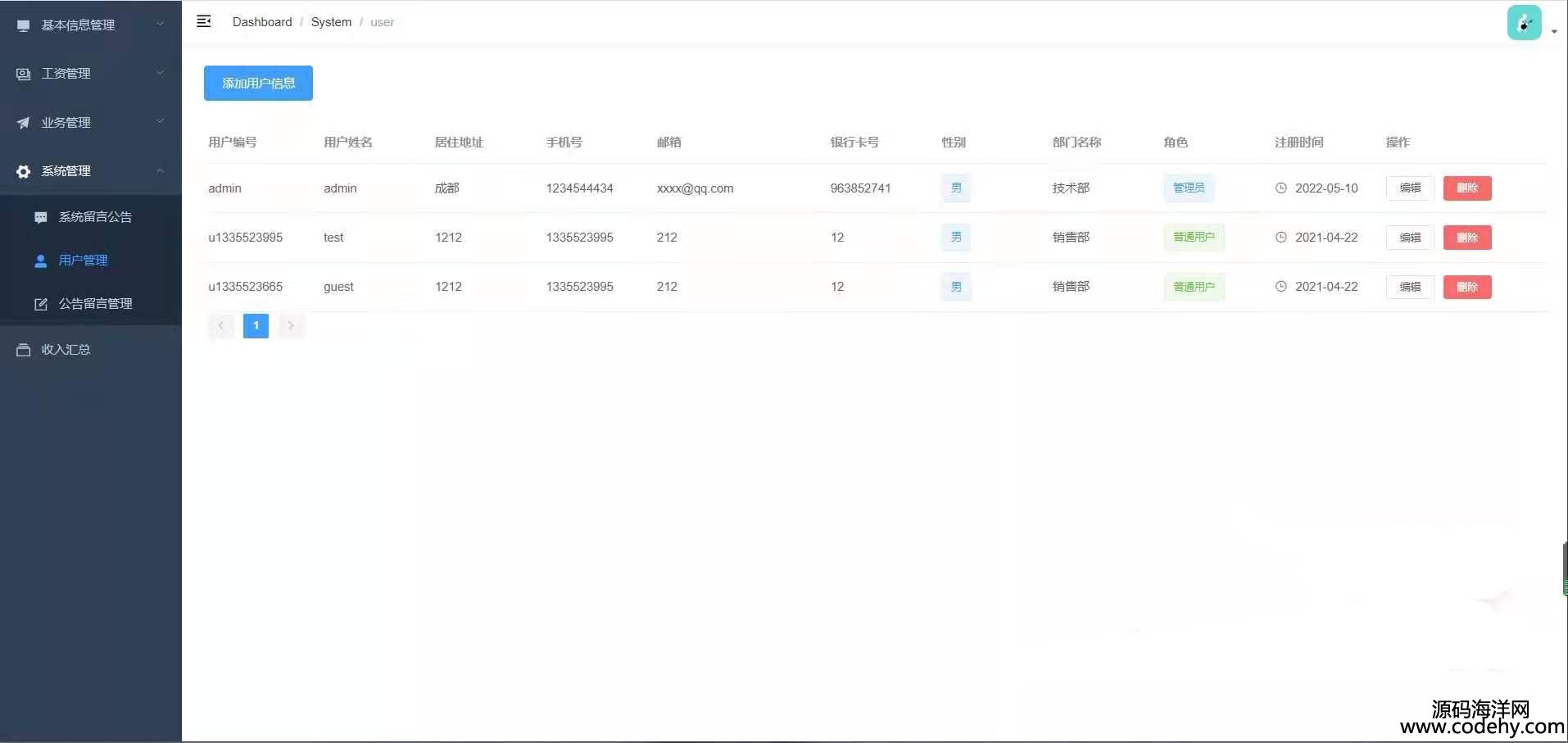Click the 添加用户信息 button
The width and height of the screenshot is (1568, 743).
point(258,84)
